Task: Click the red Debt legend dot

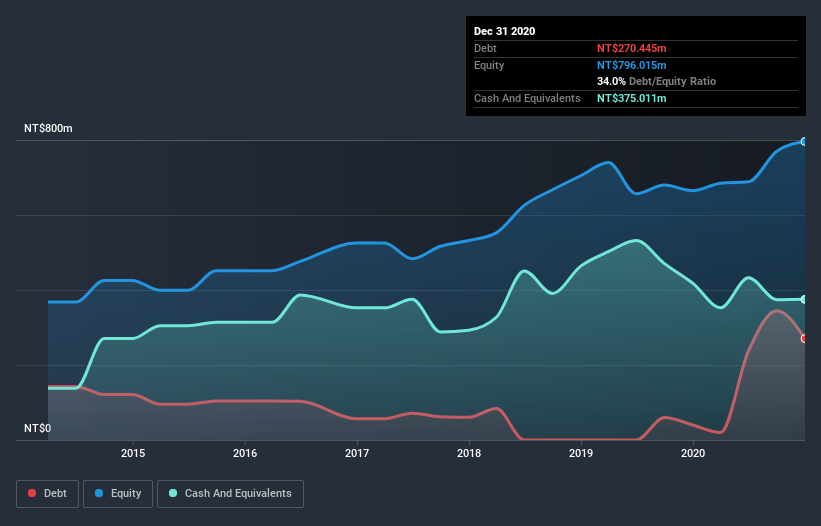Action: click(32, 493)
